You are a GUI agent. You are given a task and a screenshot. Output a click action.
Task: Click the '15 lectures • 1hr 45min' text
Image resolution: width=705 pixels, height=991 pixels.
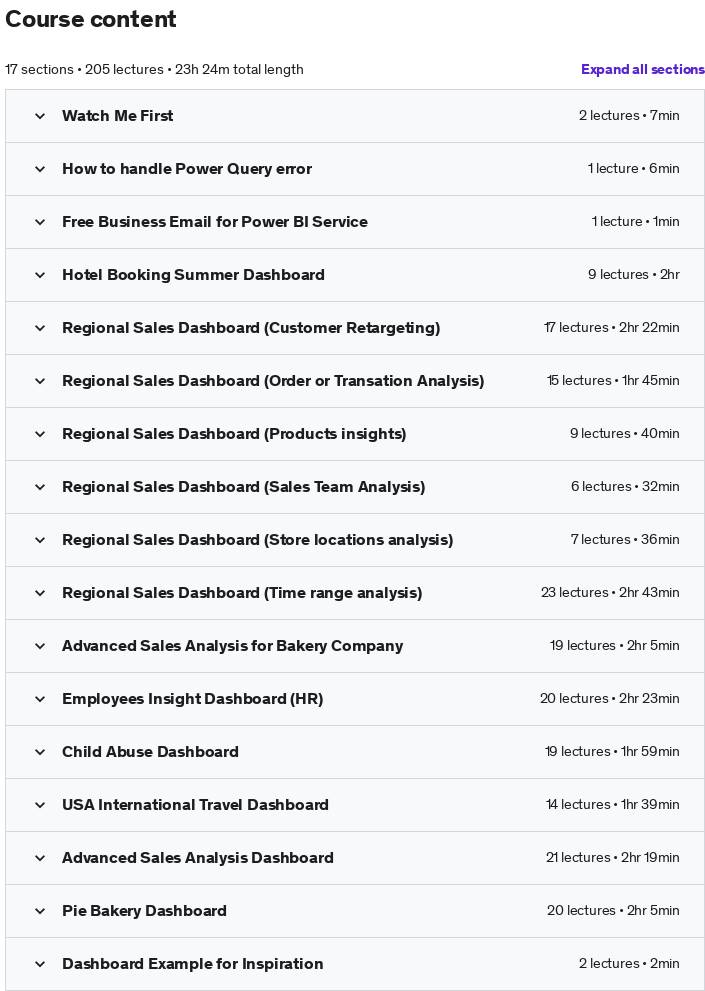[613, 381]
